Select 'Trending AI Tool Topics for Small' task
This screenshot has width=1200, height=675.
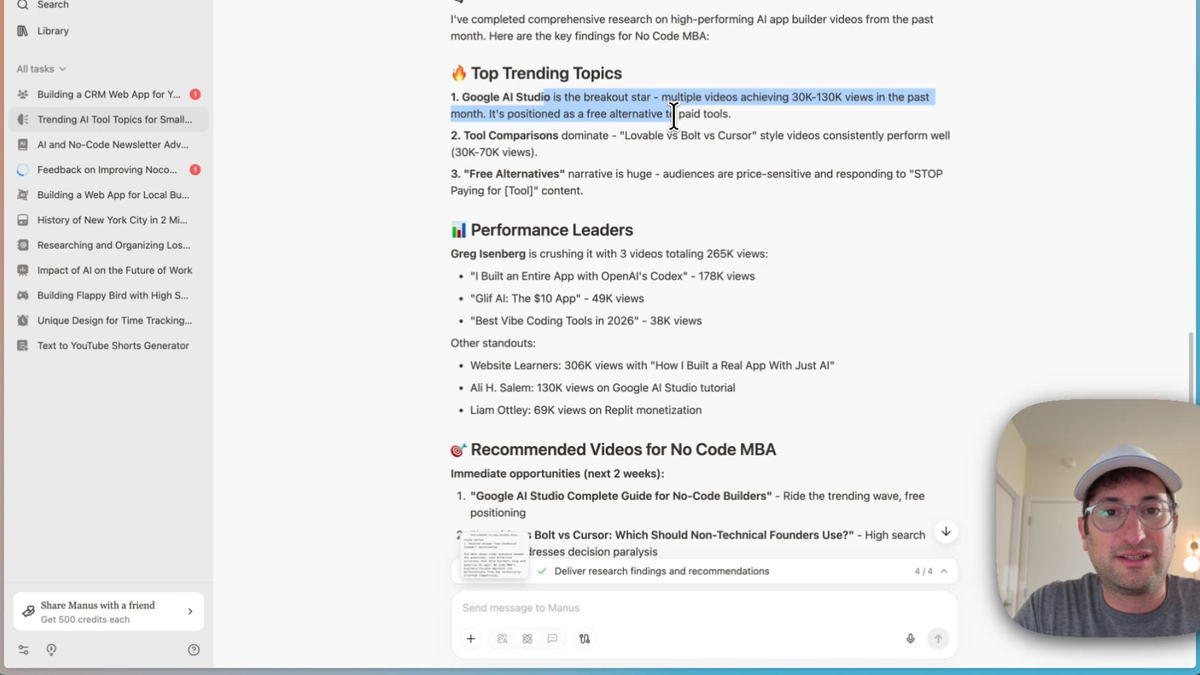(108, 119)
